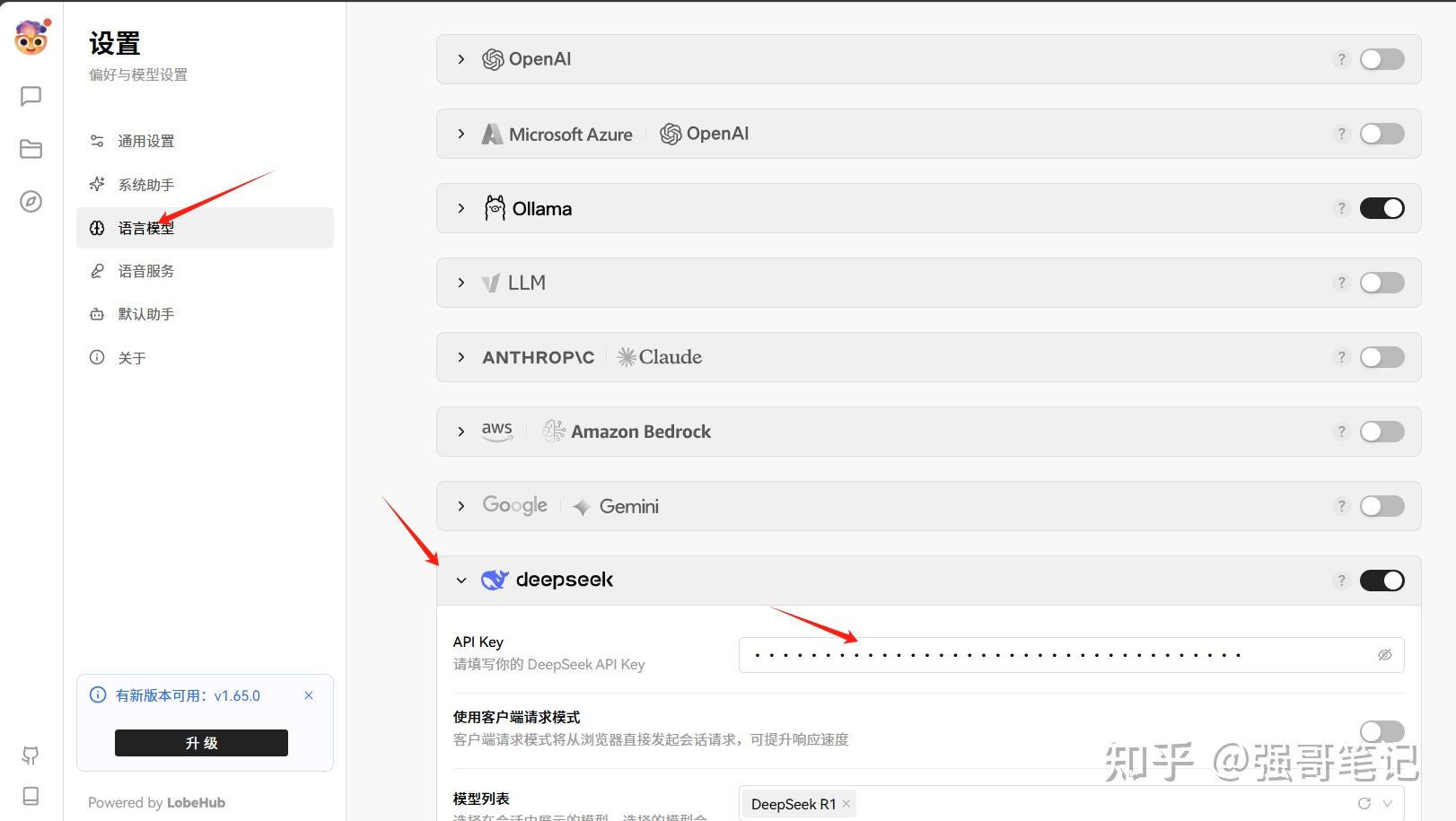Viewport: 1456px width, 821px height.
Task: Open the documentation book icon in sidebar
Action: click(x=31, y=796)
